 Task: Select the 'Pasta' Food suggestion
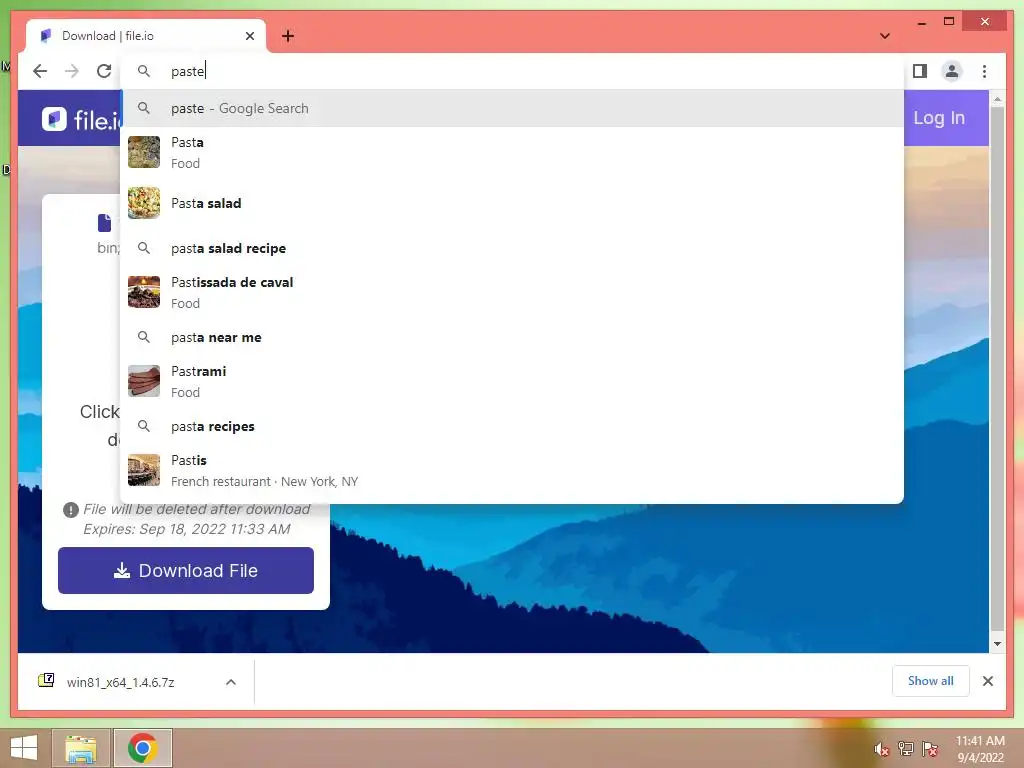point(512,152)
